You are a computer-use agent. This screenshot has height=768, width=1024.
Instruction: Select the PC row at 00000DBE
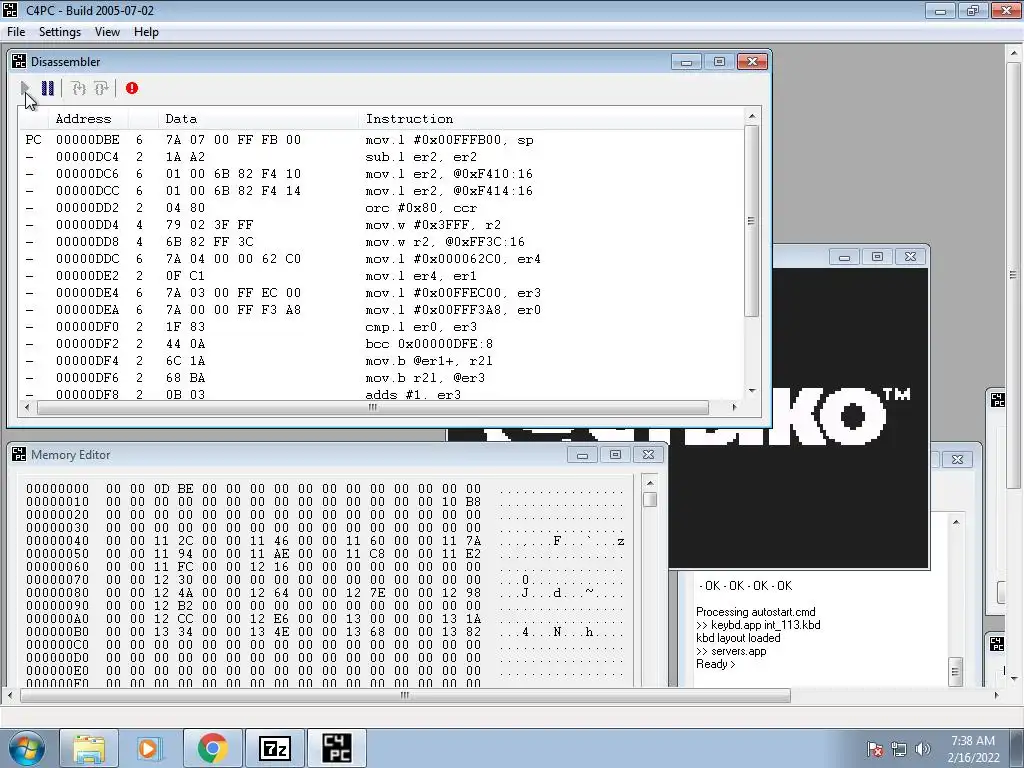click(x=382, y=140)
